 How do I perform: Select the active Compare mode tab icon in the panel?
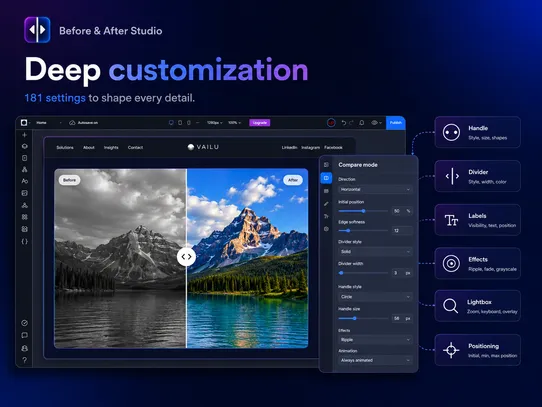click(326, 178)
